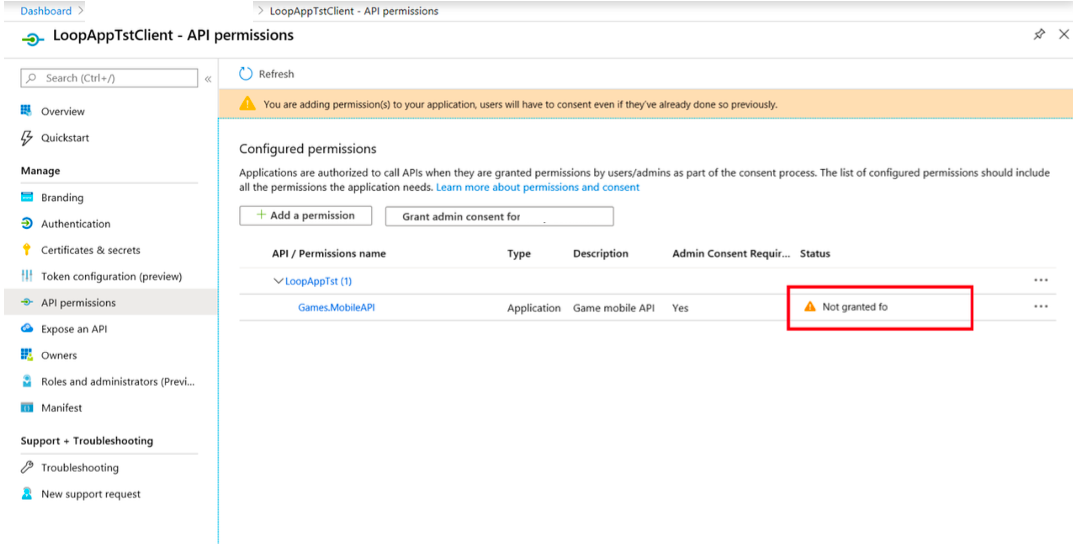Open ellipsis menu for LoopAppTst row
The width and height of the screenshot is (1074, 551).
[1041, 280]
